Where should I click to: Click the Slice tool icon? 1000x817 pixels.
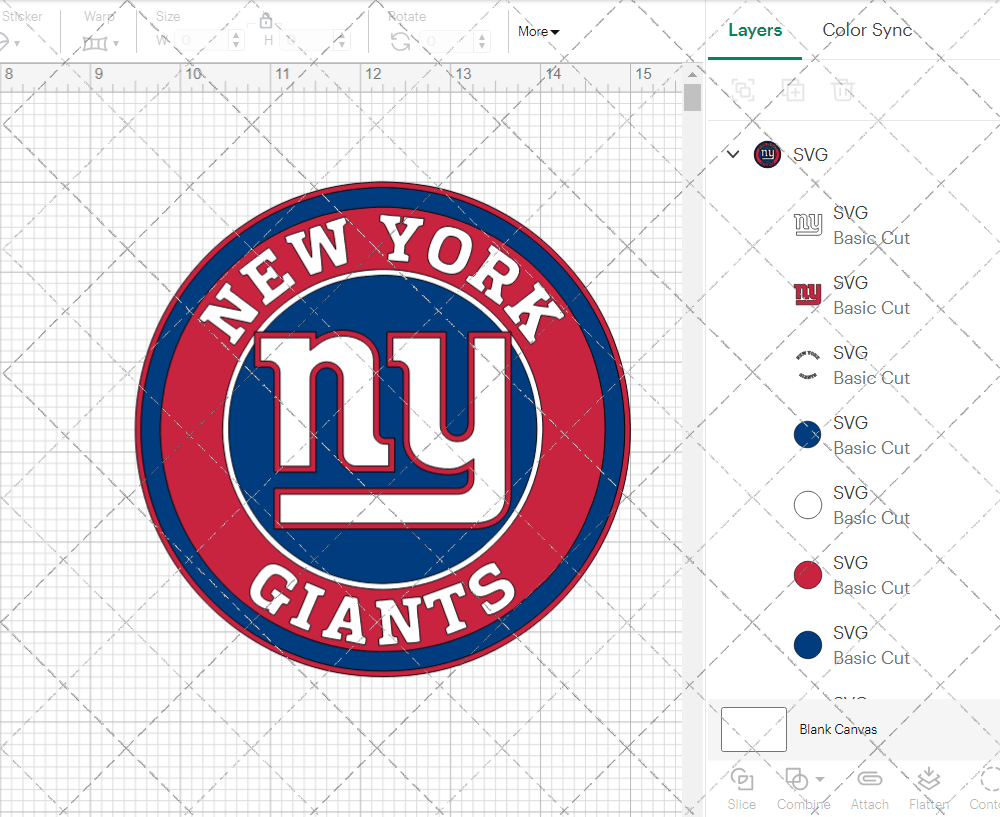(742, 780)
